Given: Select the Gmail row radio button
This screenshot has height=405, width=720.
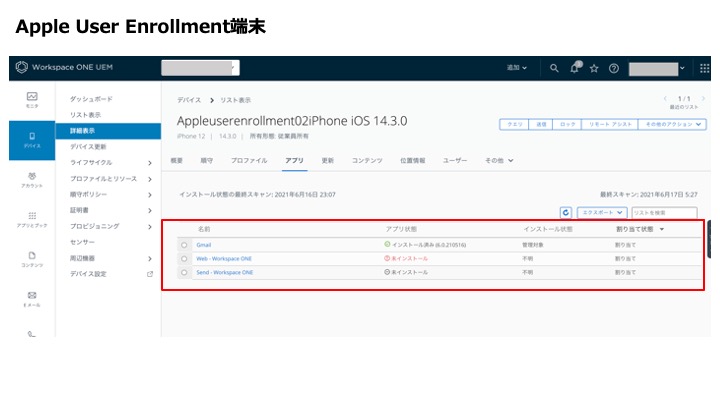Looking at the screenshot, I should pyautogui.click(x=184, y=245).
